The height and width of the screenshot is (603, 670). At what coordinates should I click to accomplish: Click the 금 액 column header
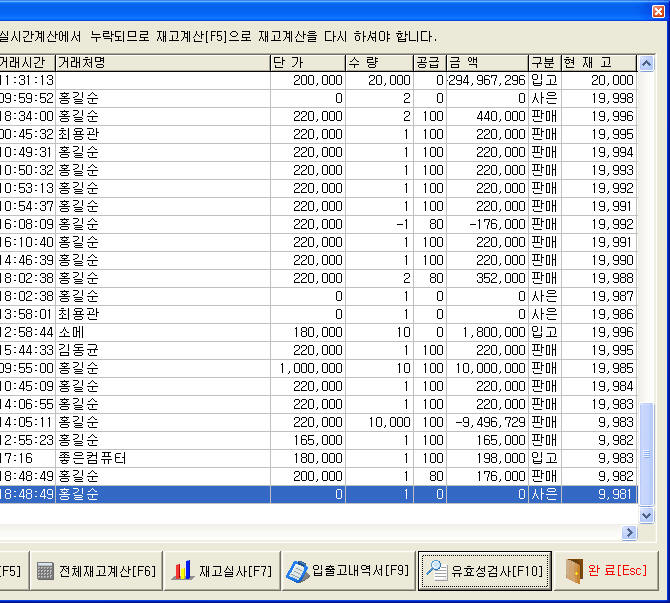[487, 63]
